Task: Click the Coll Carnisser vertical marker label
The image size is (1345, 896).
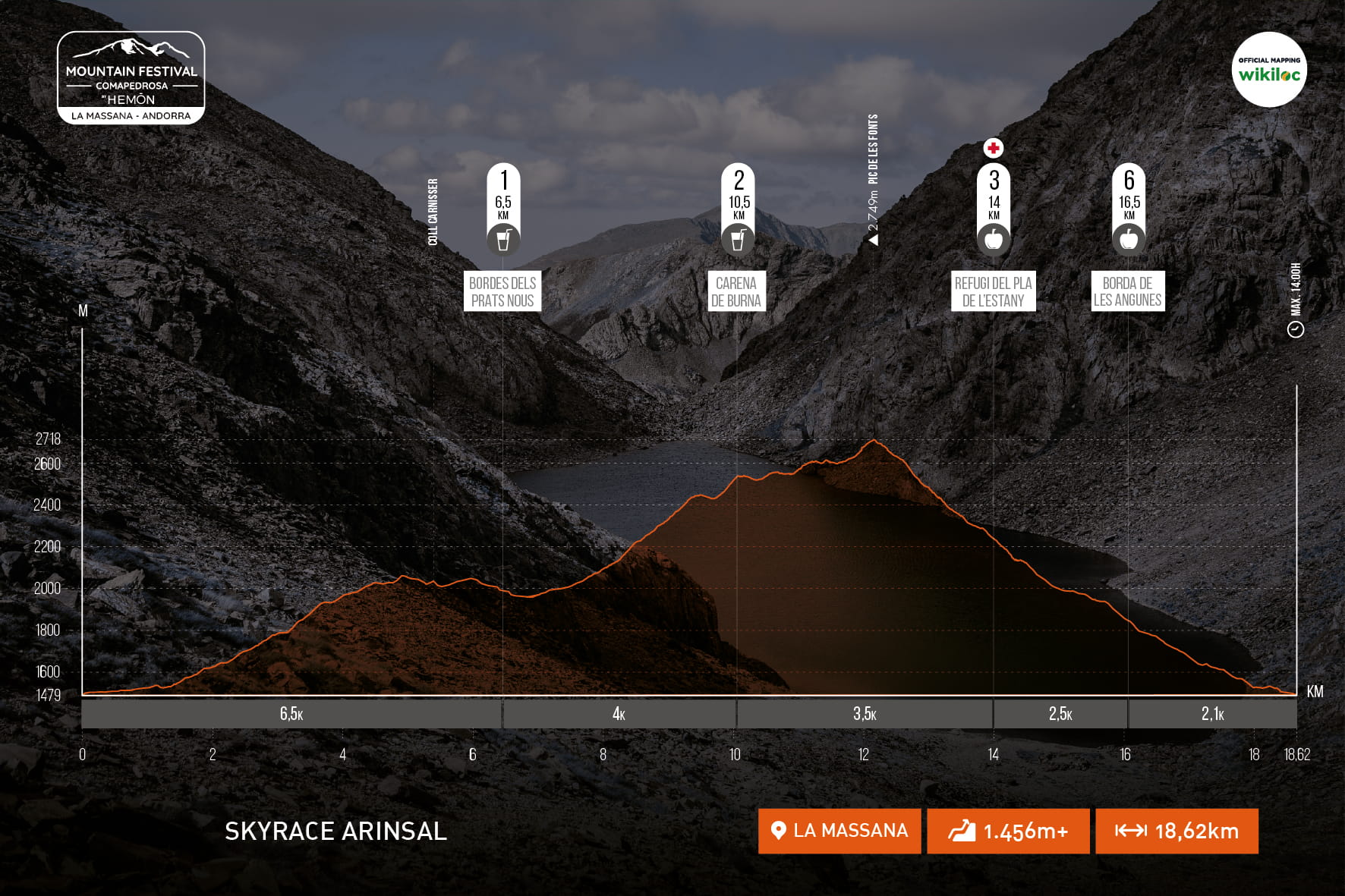Action: [x=433, y=212]
